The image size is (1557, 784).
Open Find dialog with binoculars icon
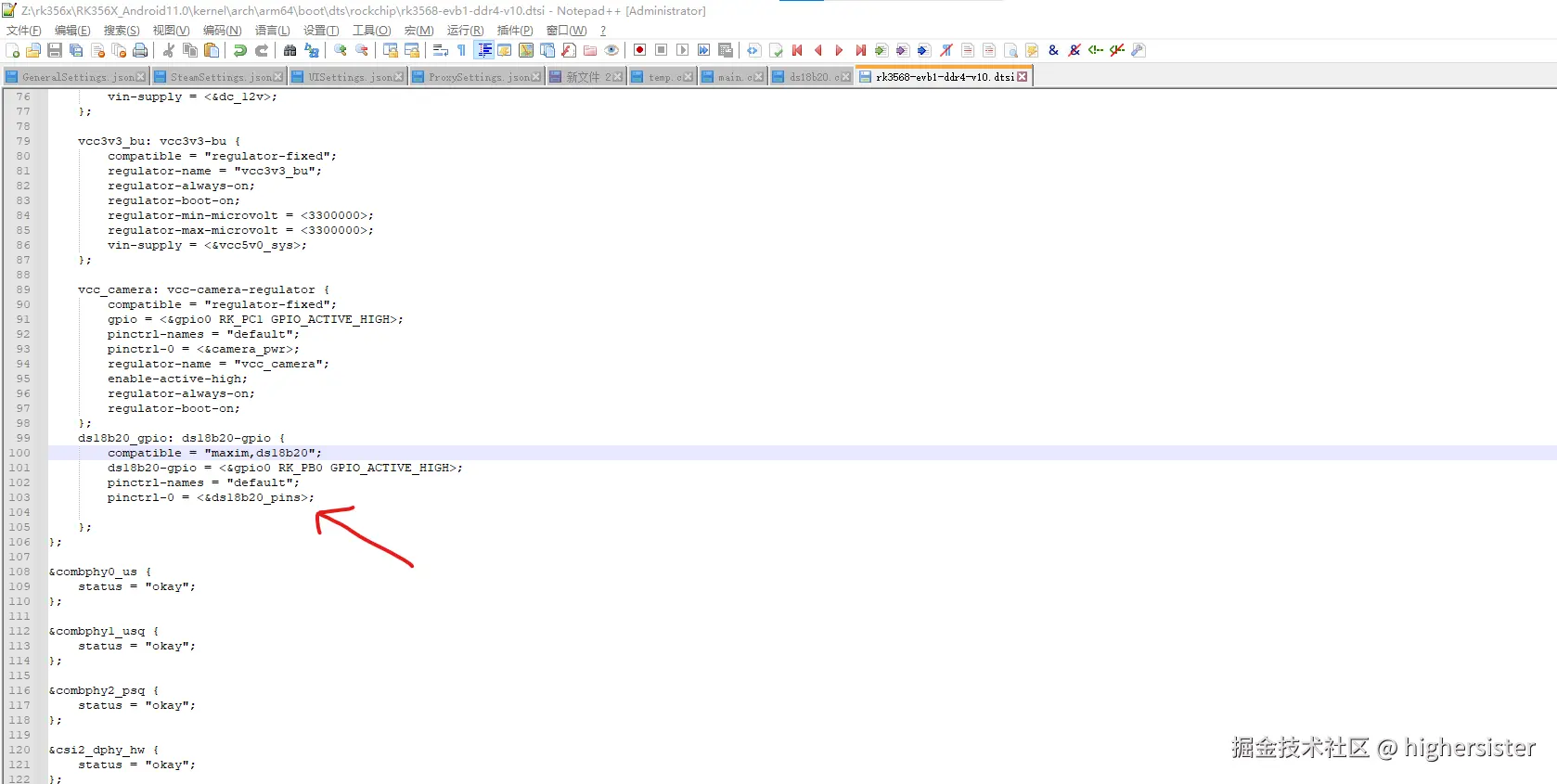(290, 50)
